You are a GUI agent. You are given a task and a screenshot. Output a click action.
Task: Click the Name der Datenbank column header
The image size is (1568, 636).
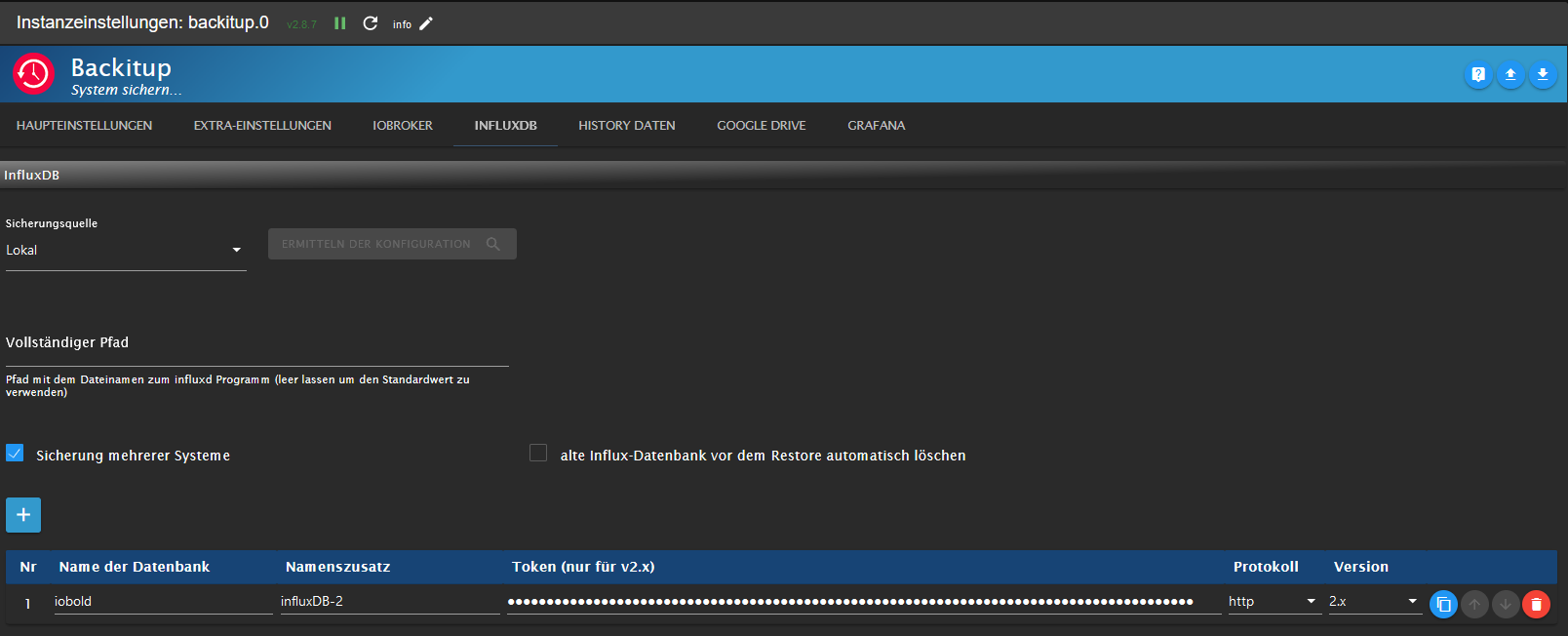[135, 567]
